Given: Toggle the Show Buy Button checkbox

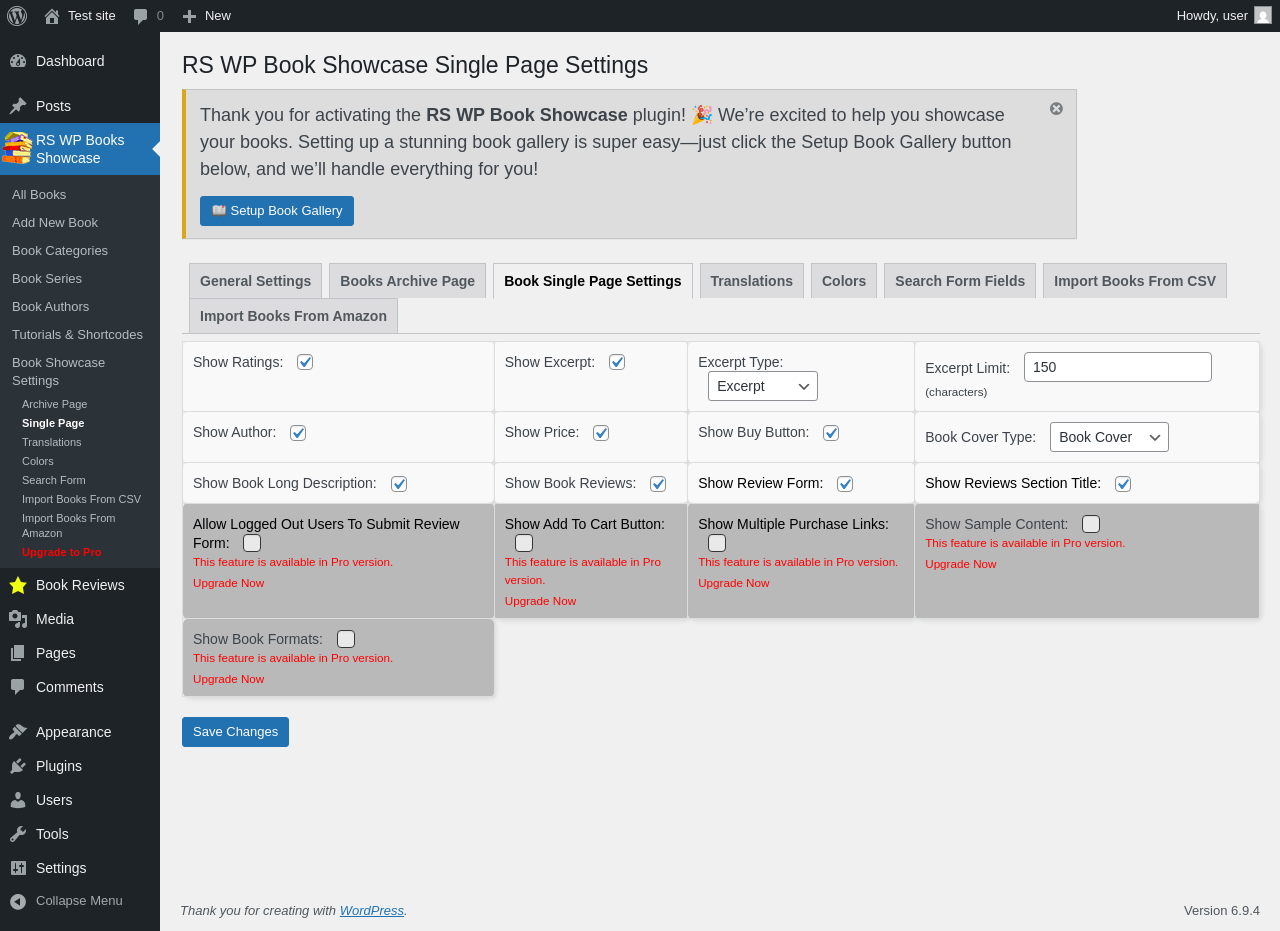Looking at the screenshot, I should 831,433.
